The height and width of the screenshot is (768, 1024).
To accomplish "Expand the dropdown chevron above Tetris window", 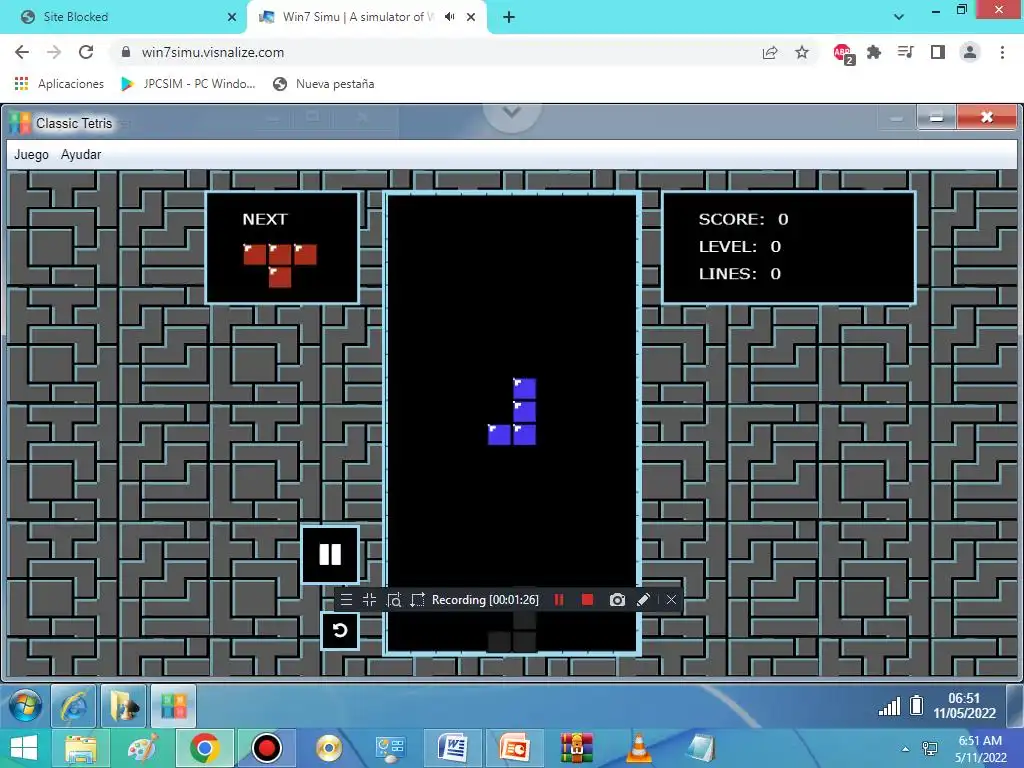I will coord(512,112).
